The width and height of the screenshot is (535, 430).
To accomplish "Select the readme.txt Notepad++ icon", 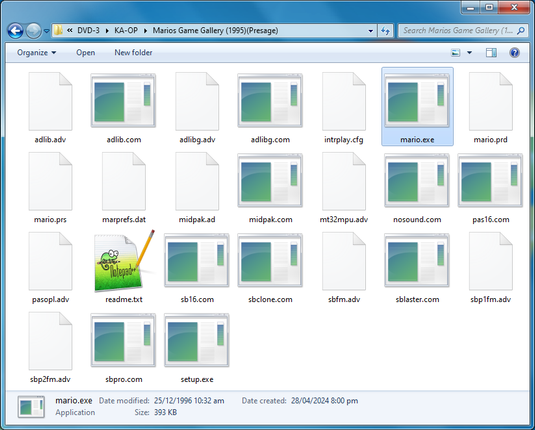I will point(124,261).
